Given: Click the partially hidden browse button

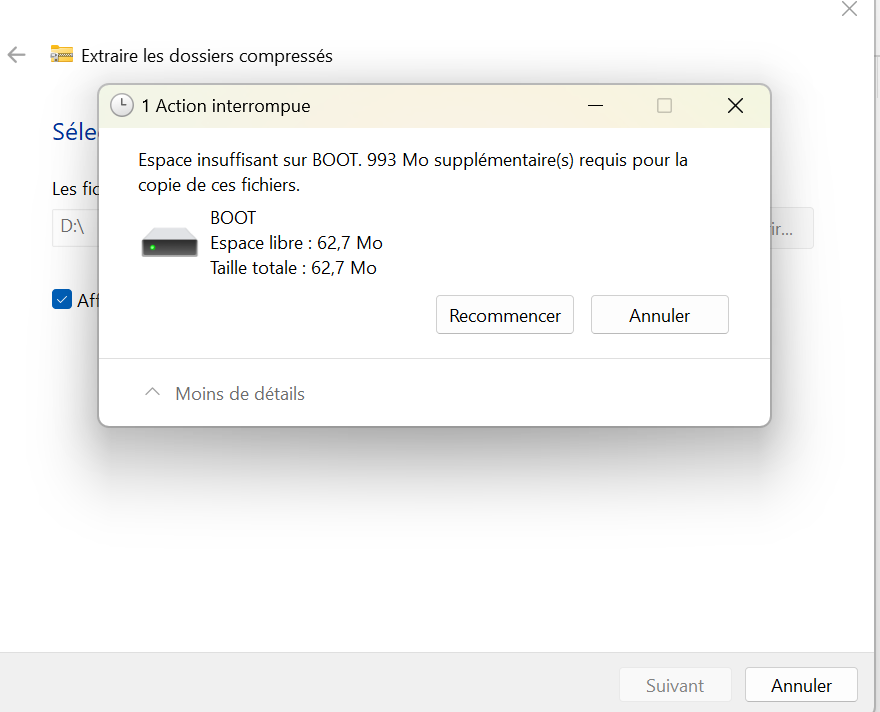Looking at the screenshot, I should pyautogui.click(x=791, y=228).
